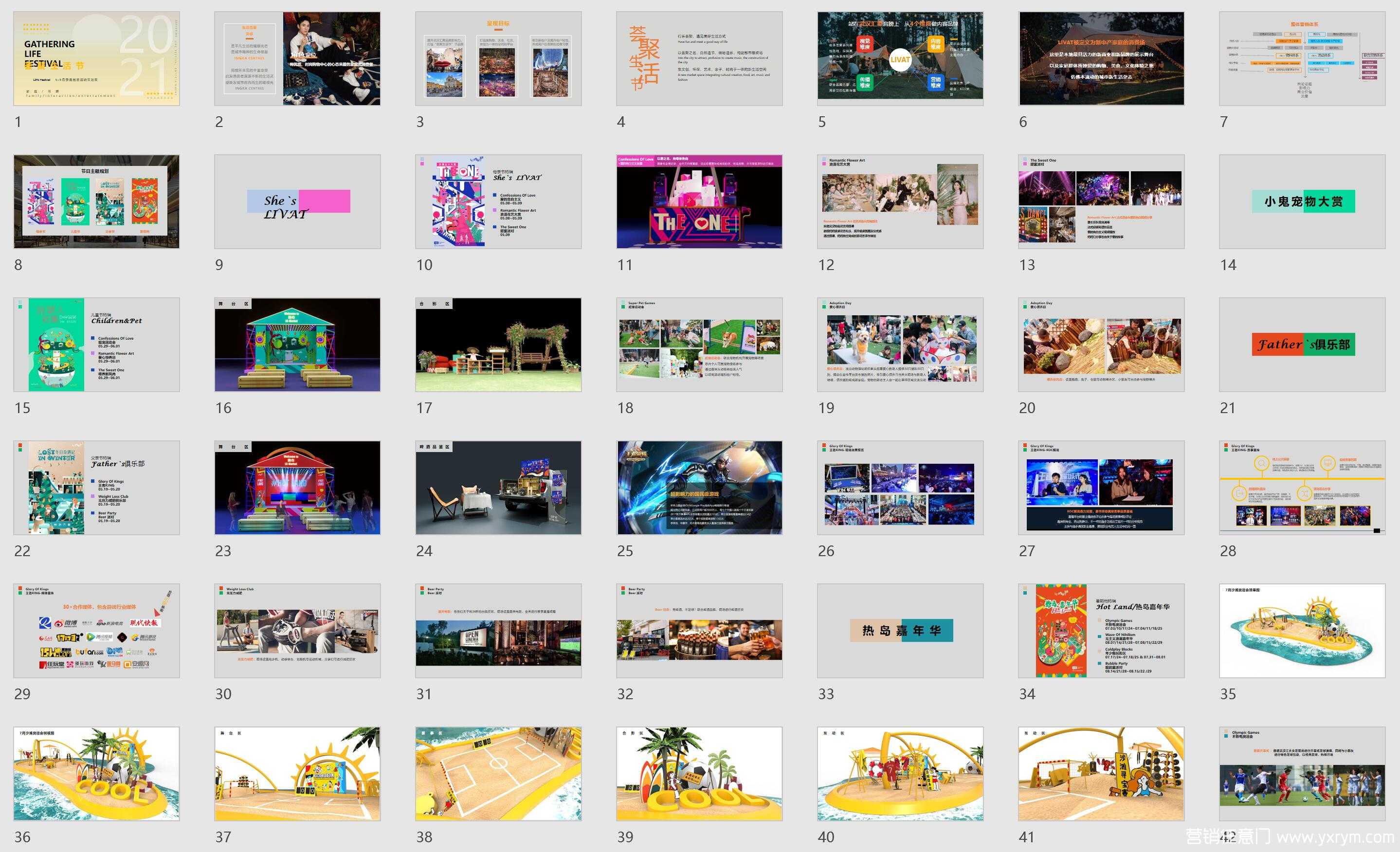Select slide 36 COOL beach side view
Image resolution: width=1400 pixels, height=852 pixels.
pyautogui.click(x=96, y=774)
